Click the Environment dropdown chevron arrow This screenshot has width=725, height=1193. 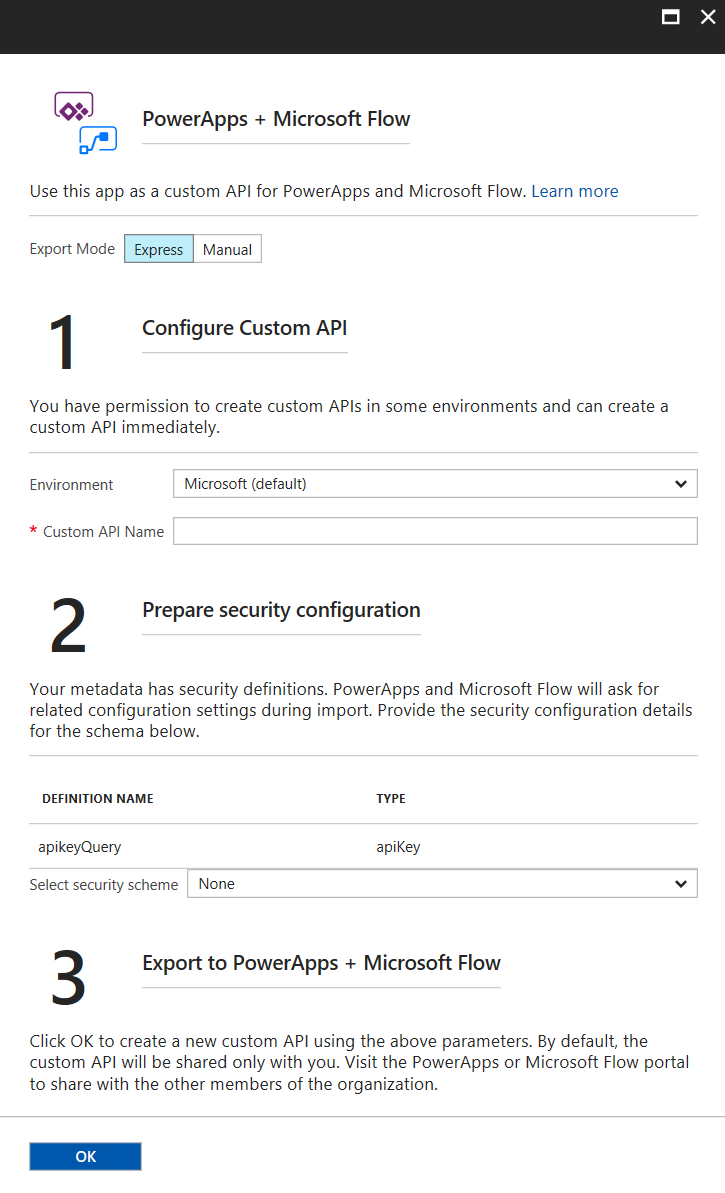click(x=681, y=484)
